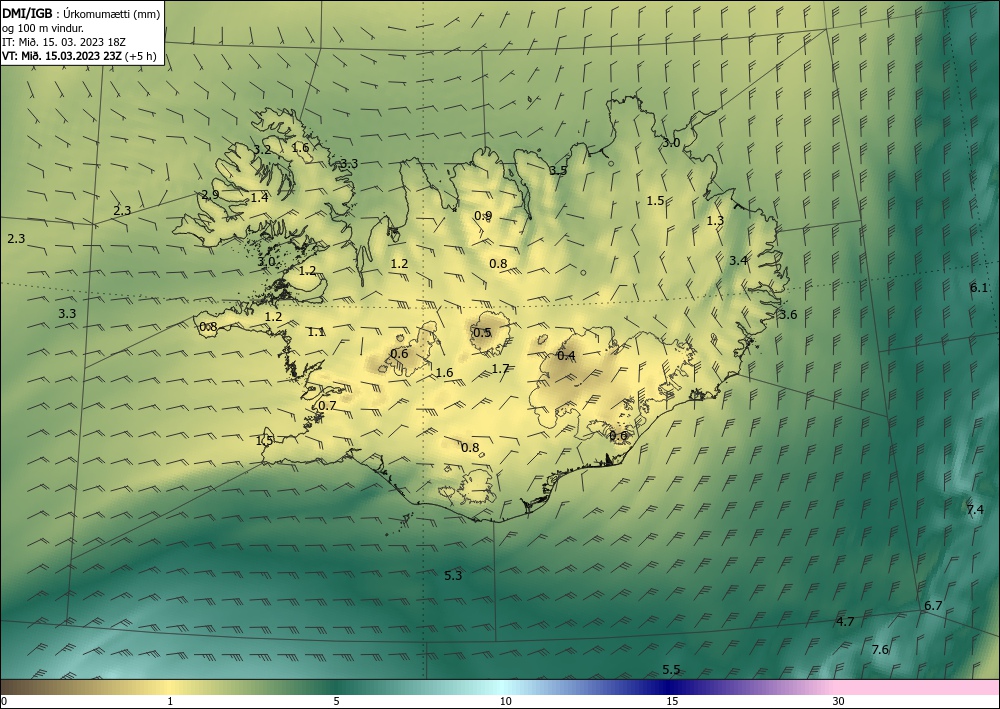This screenshot has height=709, width=1000.
Task: Click the 1.1 mm-scale tick label 1
Action: [x=170, y=701]
